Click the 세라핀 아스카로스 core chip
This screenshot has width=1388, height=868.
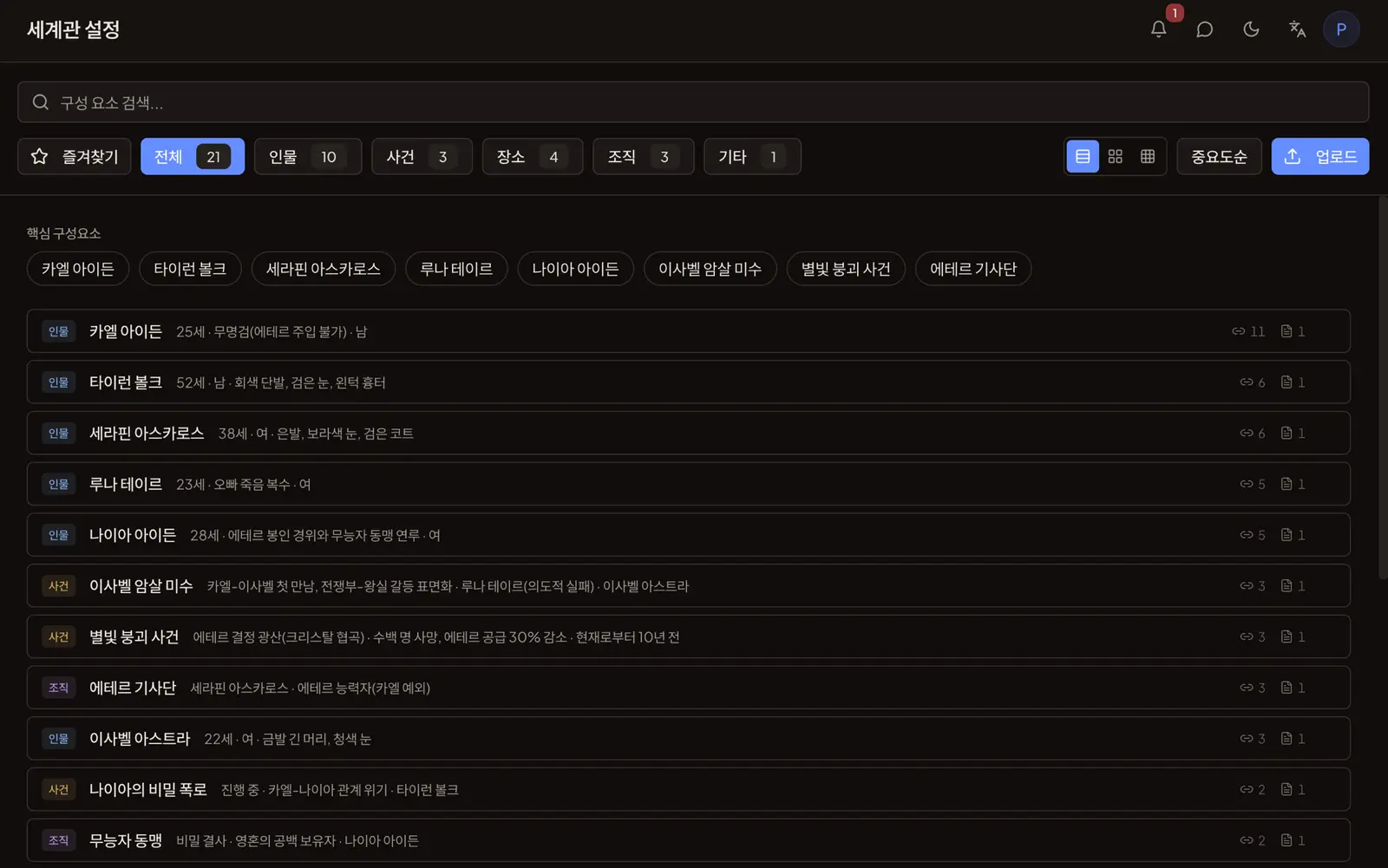coord(324,269)
